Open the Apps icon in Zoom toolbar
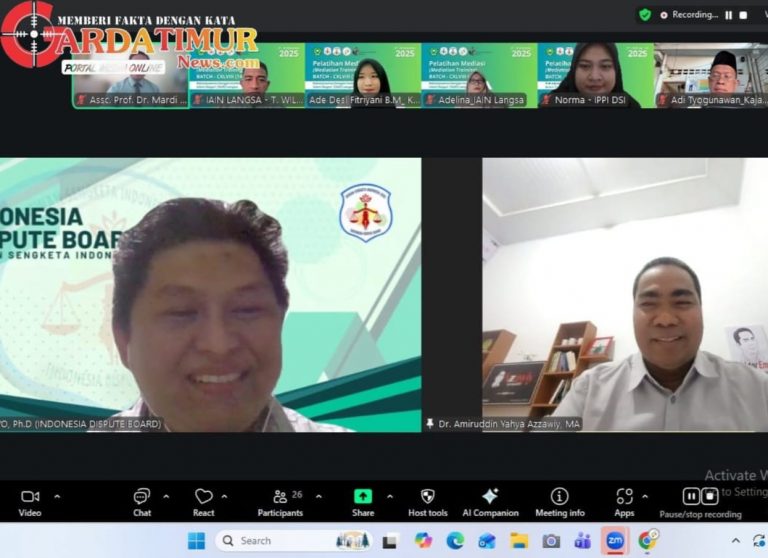768x558 pixels. [624, 497]
